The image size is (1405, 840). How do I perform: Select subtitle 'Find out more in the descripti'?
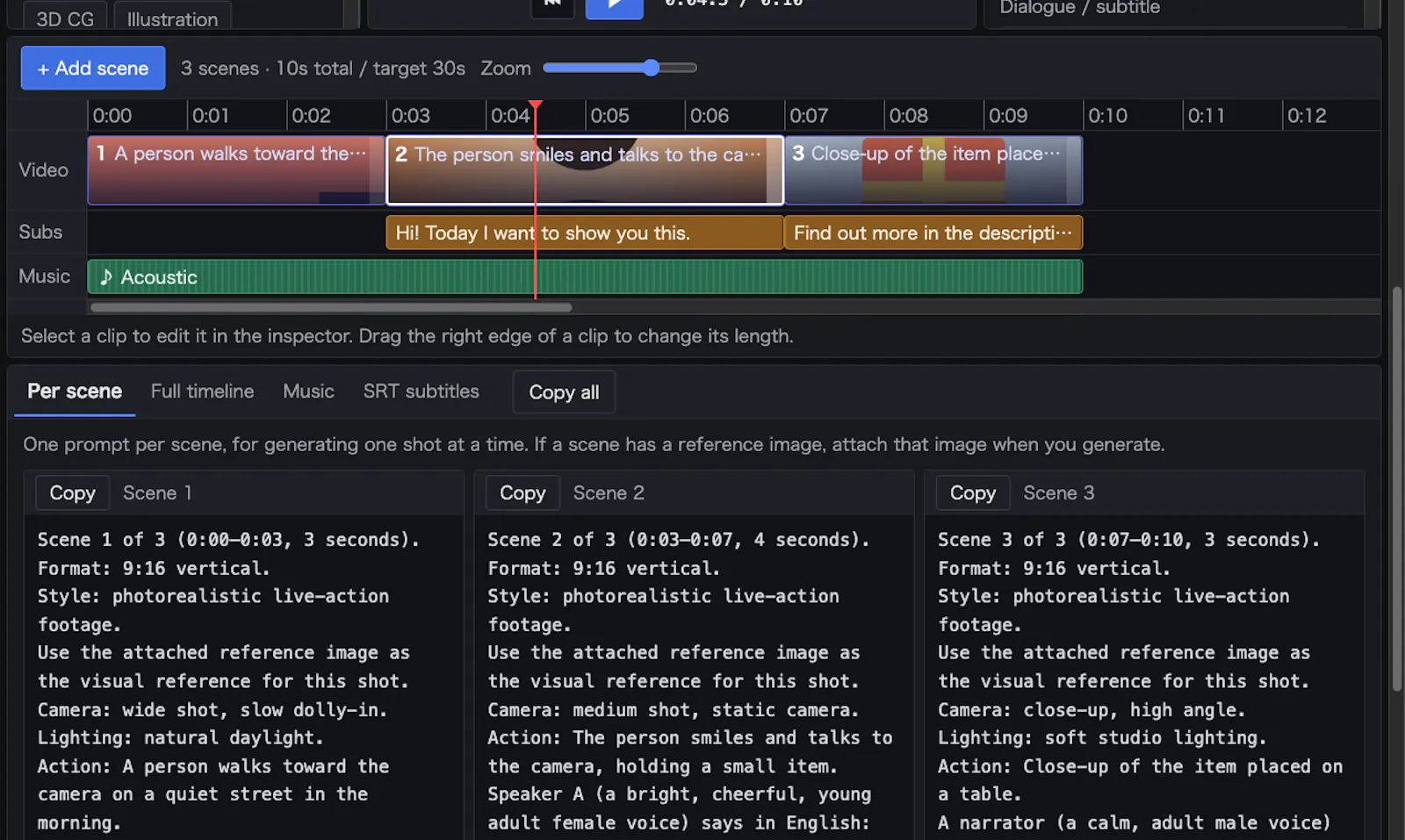tap(933, 233)
